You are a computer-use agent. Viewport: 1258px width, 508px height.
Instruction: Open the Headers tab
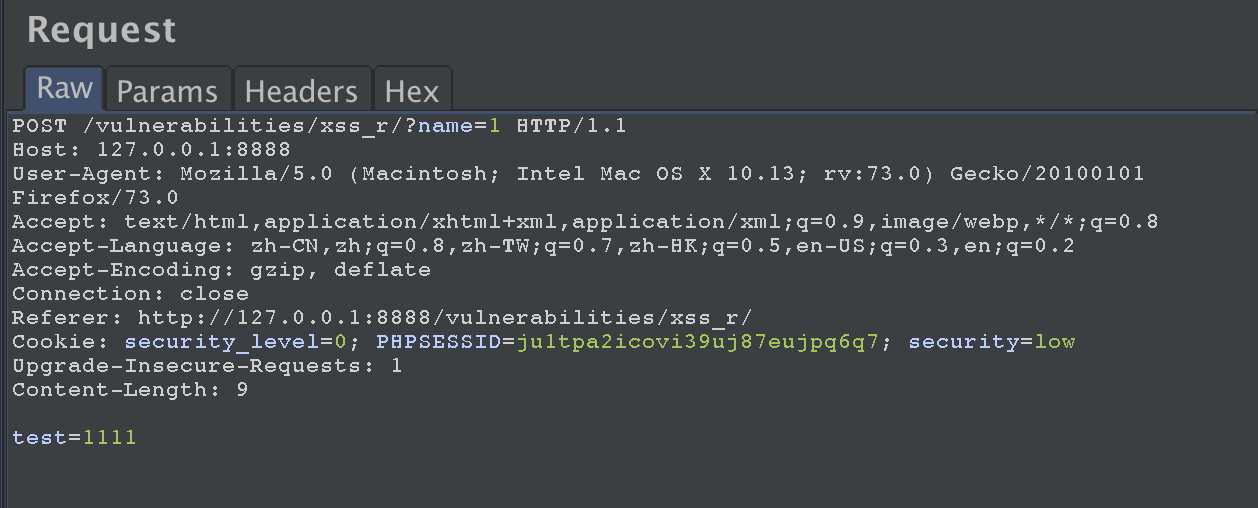point(301,91)
